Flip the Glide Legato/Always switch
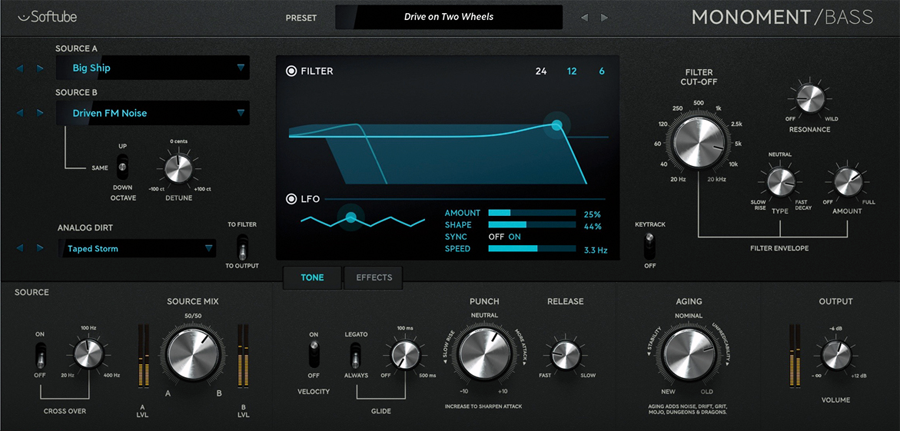The width and height of the screenshot is (900, 431). point(356,355)
